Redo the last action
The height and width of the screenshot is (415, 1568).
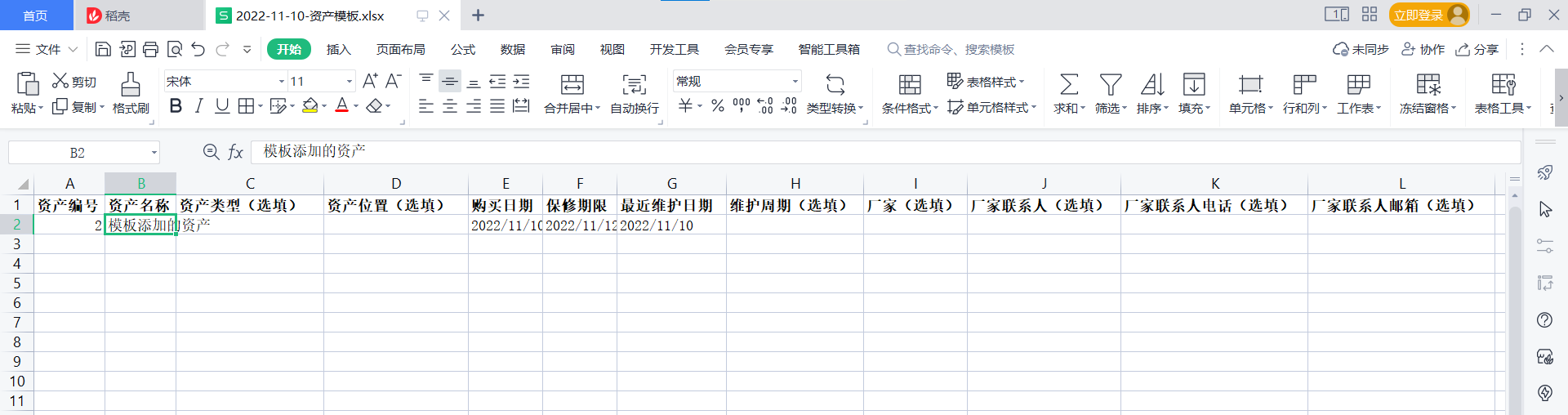click(x=222, y=50)
